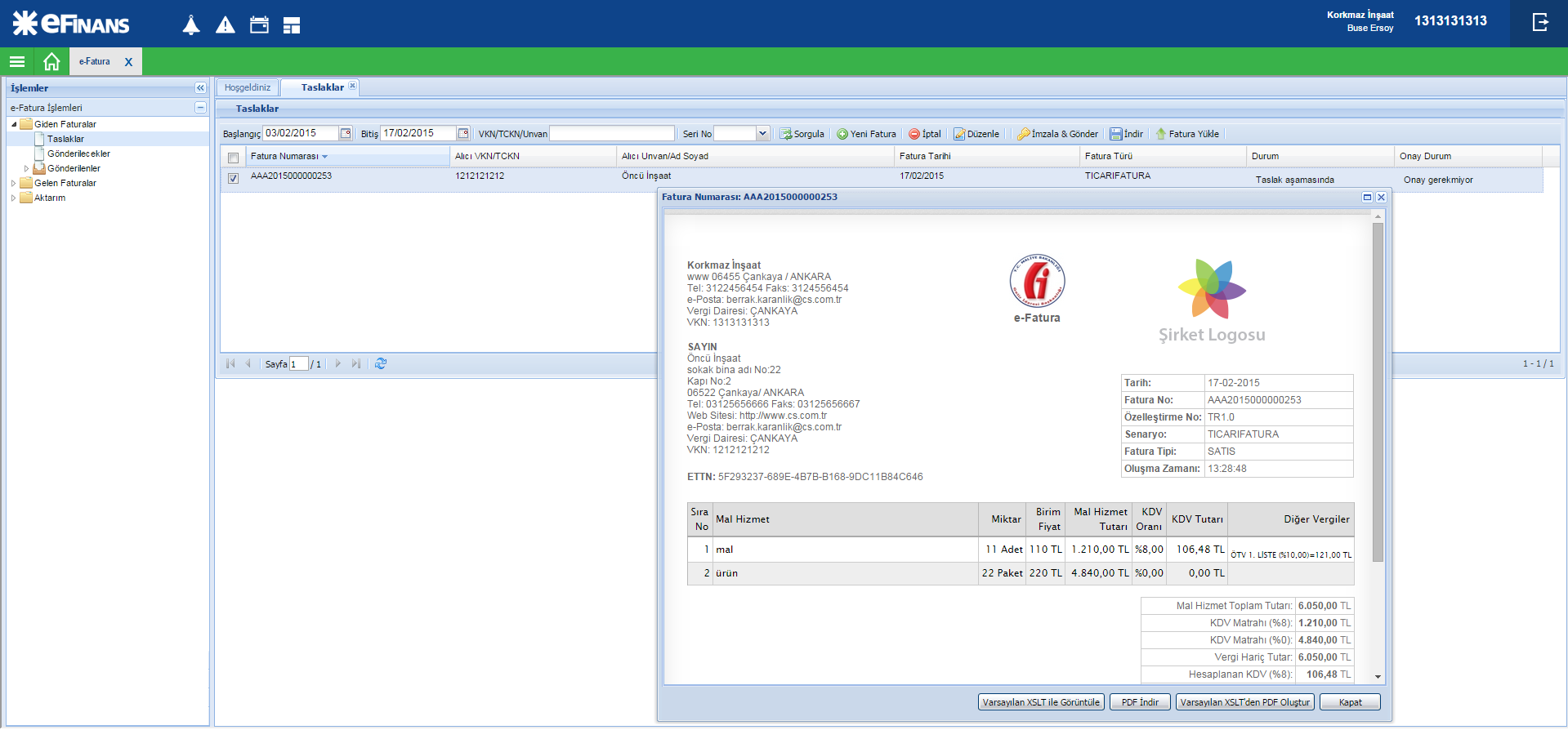This screenshot has width=1568, height=730.
Task: Expand the Aktarım tree node
Action: (x=14, y=198)
